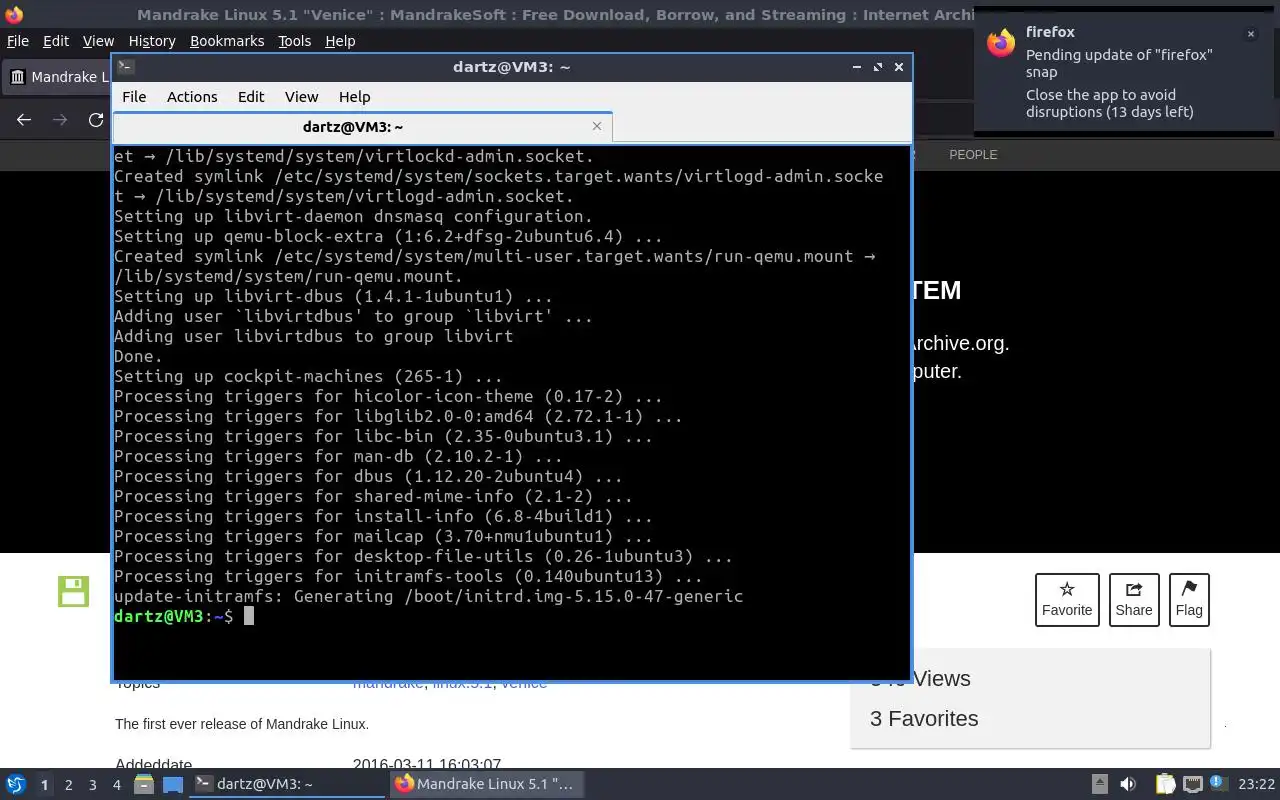
Task: Click the taskbar clock showing 23:22
Action: pyautogui.click(x=1256, y=784)
